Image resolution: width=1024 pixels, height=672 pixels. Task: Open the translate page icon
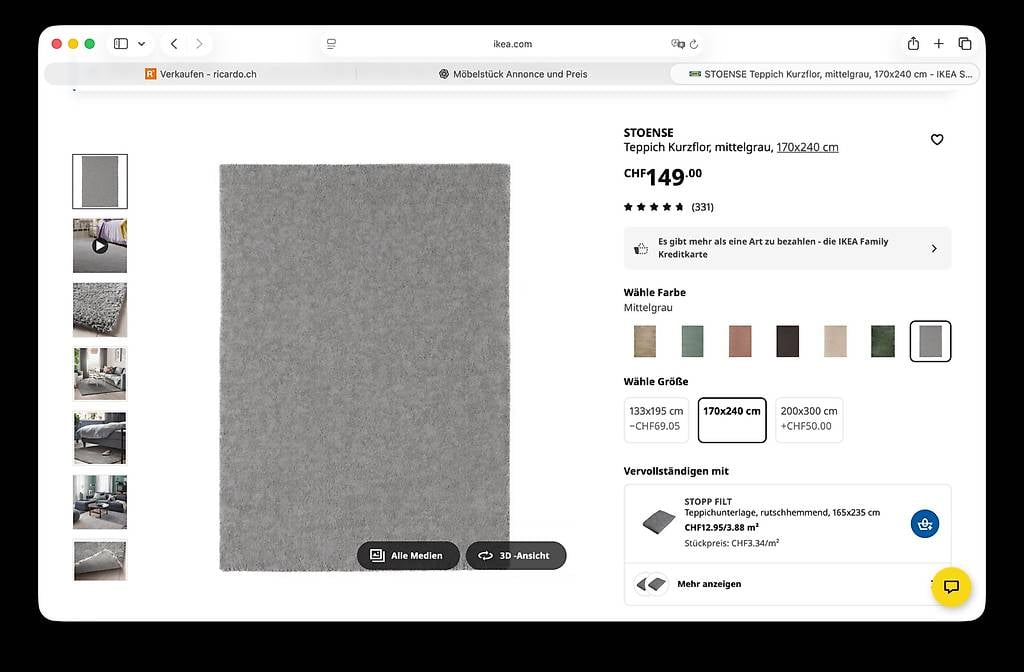coord(677,44)
